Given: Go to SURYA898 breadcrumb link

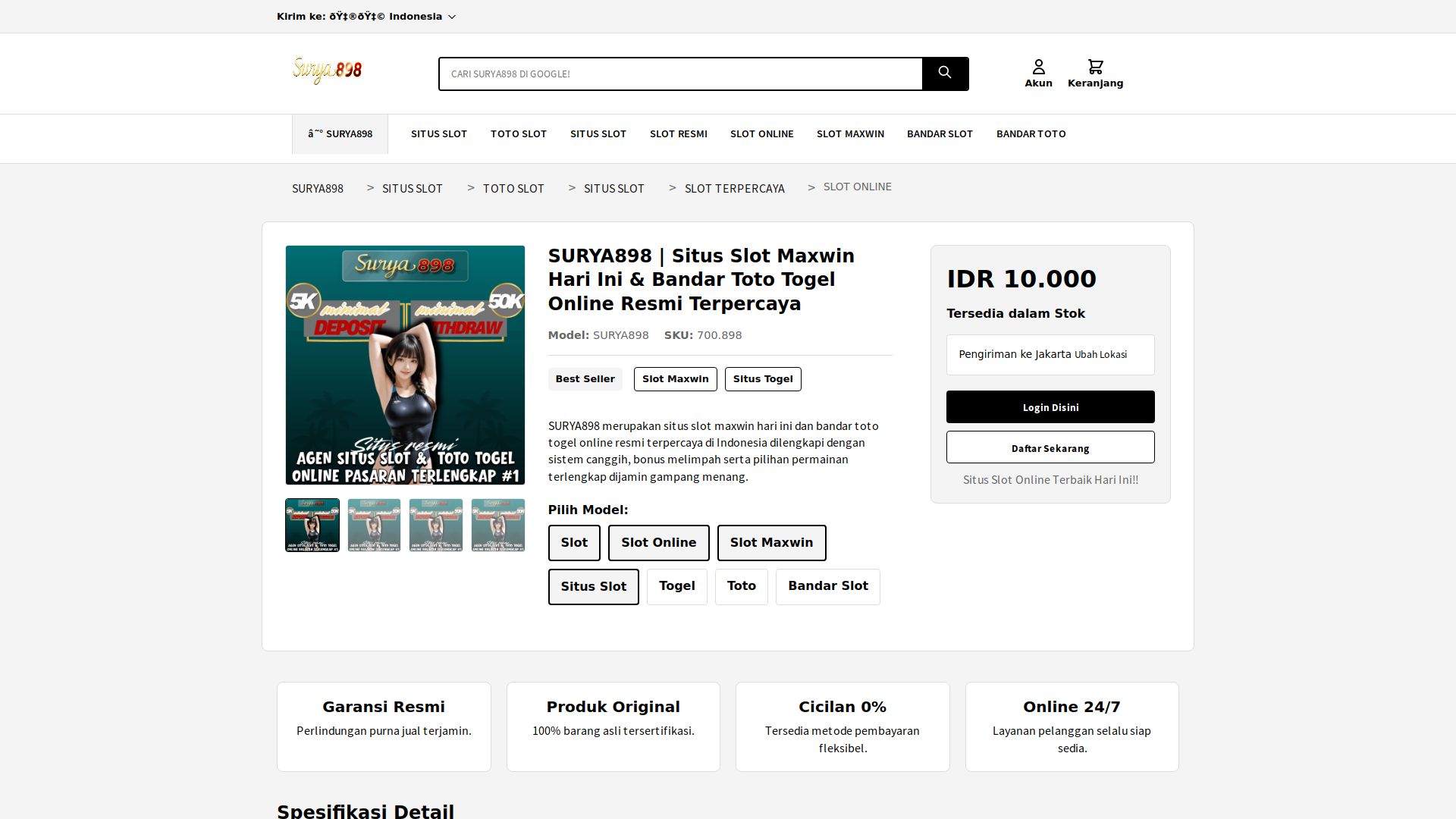Looking at the screenshot, I should 318,188.
